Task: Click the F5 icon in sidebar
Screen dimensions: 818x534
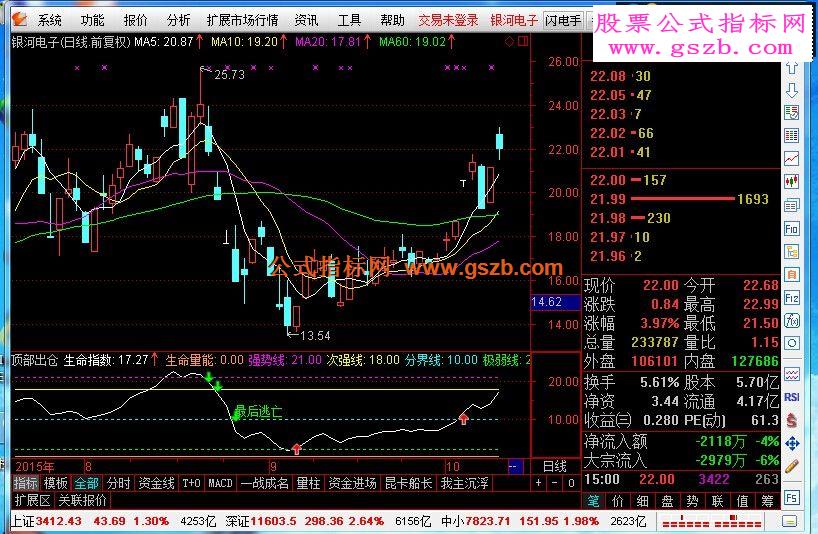Action: [792, 498]
